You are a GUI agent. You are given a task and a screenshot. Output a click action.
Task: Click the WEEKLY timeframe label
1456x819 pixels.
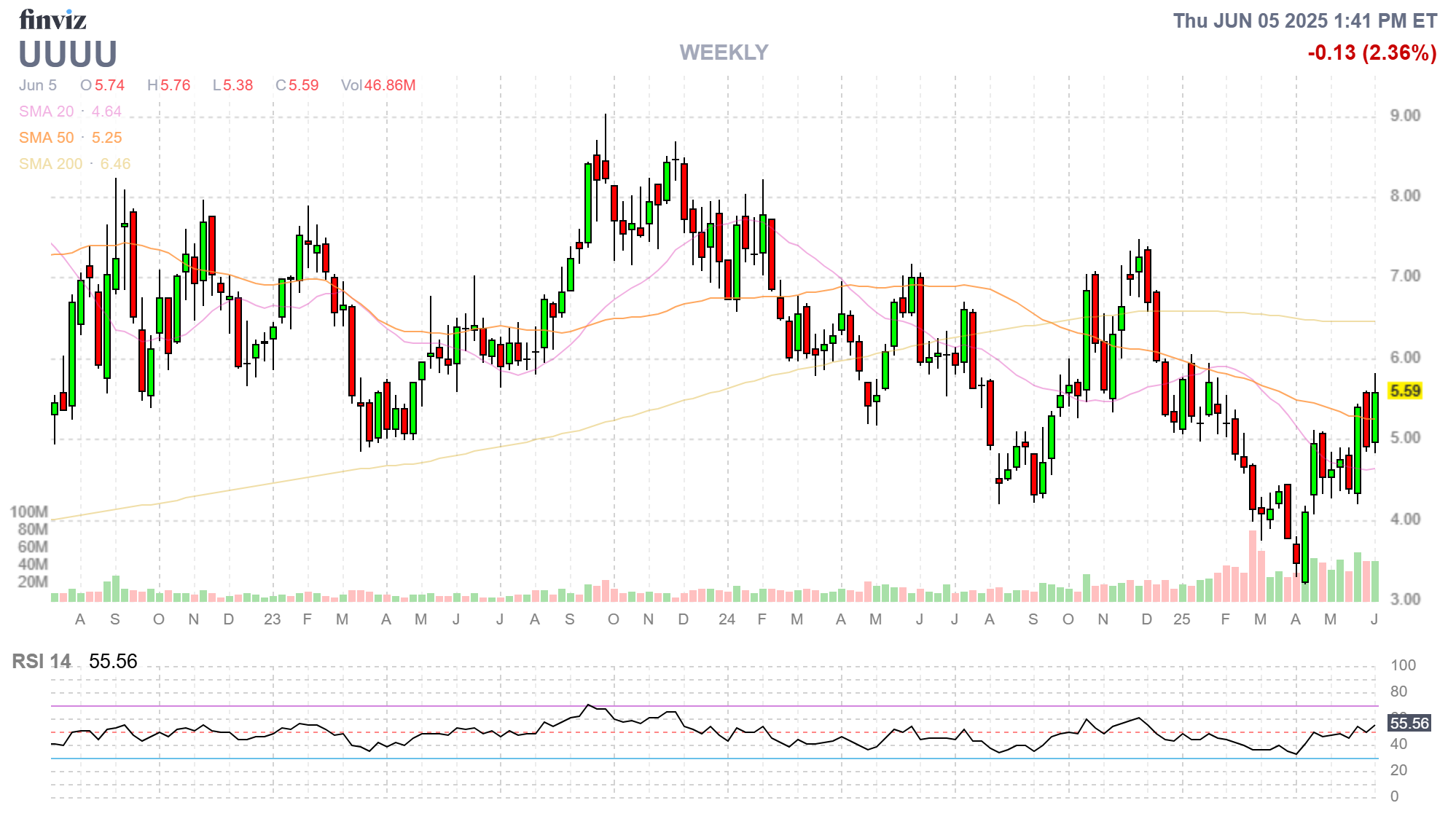point(724,52)
